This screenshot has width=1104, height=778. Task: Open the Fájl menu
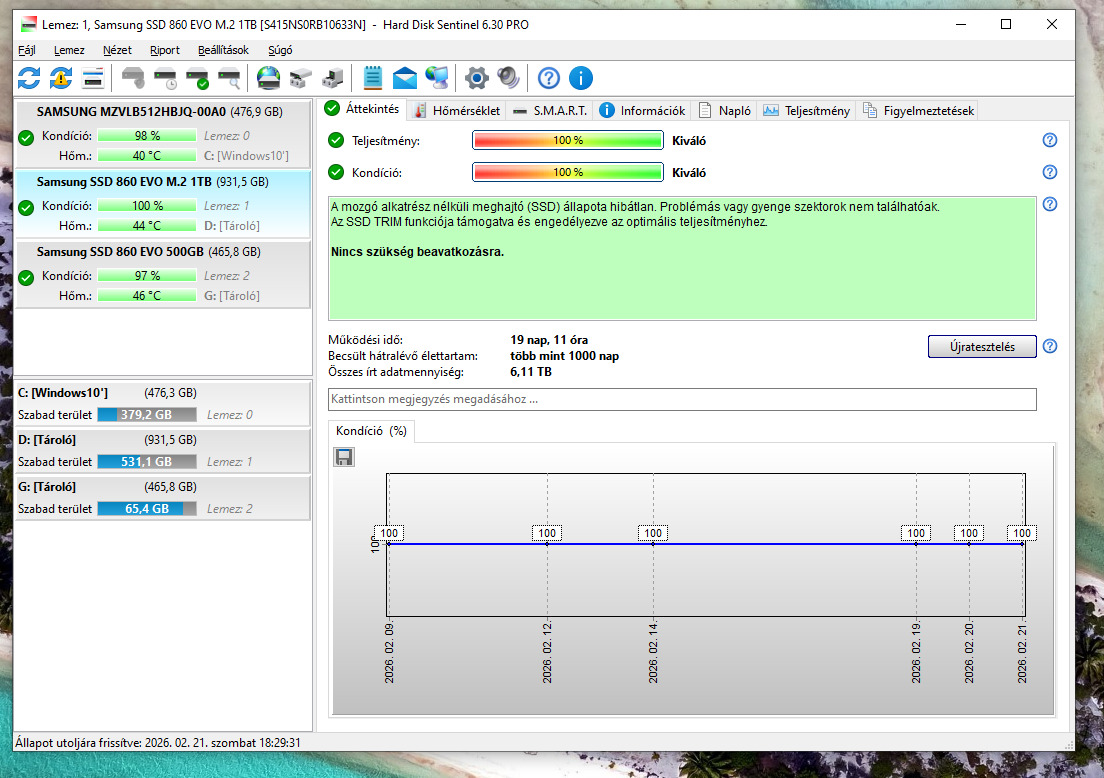click(x=27, y=50)
